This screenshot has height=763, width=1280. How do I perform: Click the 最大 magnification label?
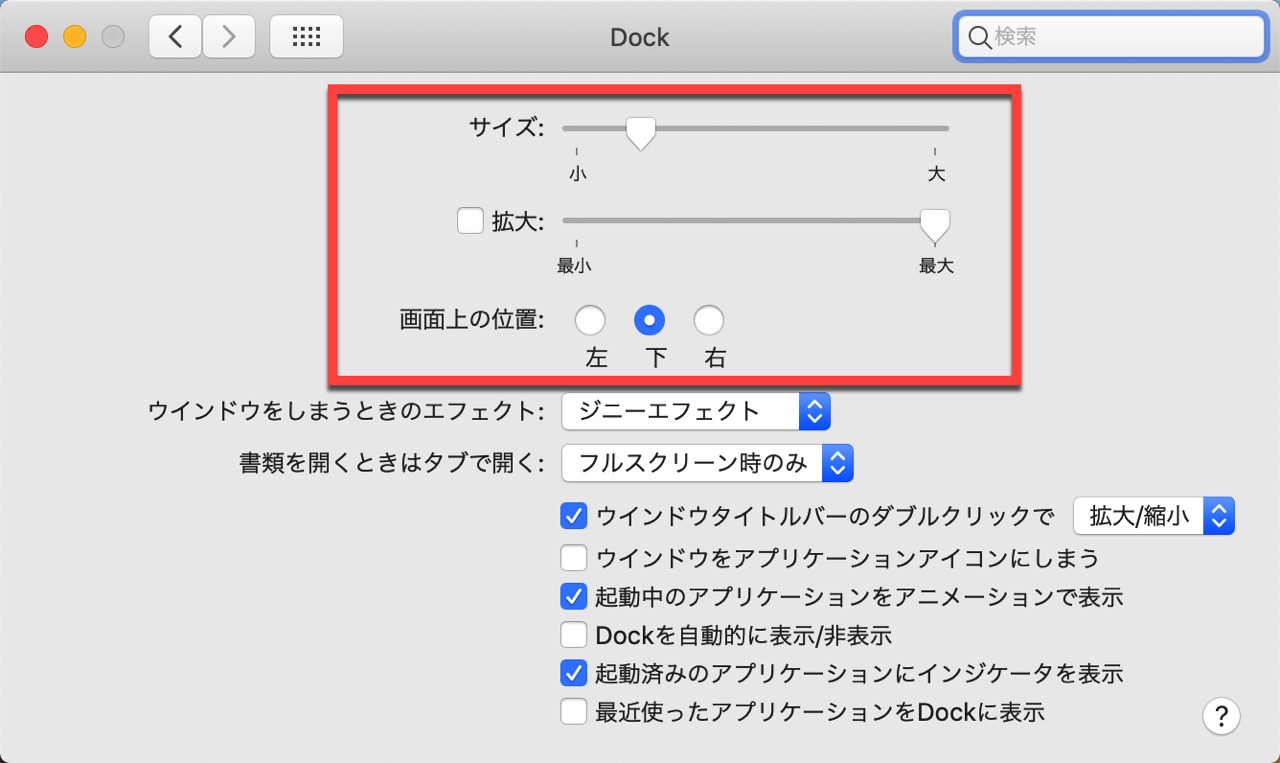[x=937, y=266]
